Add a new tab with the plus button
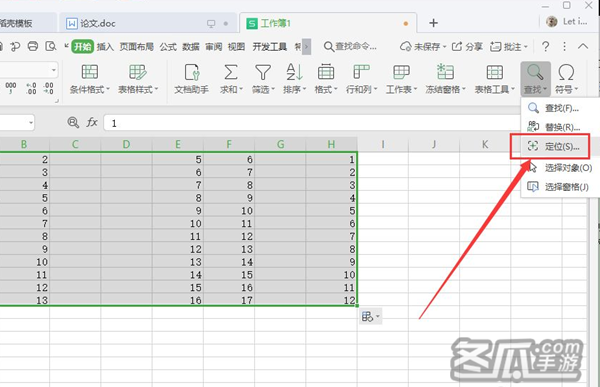 433,23
